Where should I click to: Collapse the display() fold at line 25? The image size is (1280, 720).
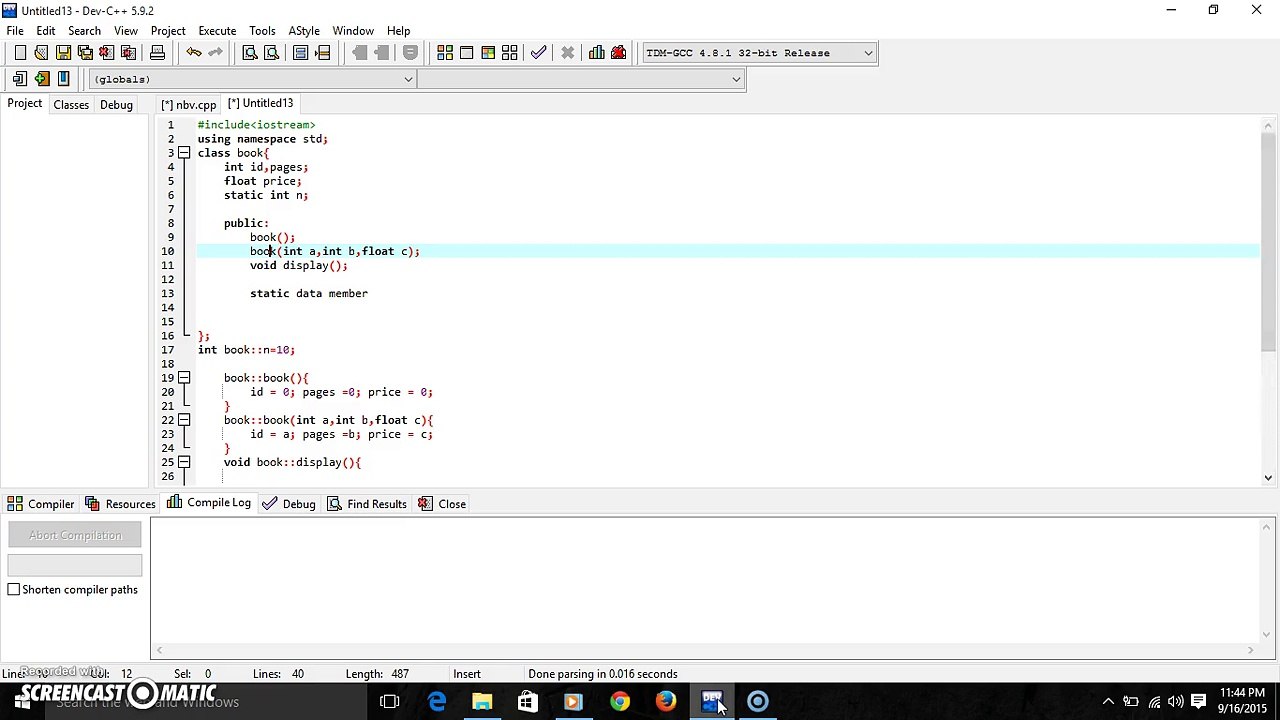(x=184, y=462)
